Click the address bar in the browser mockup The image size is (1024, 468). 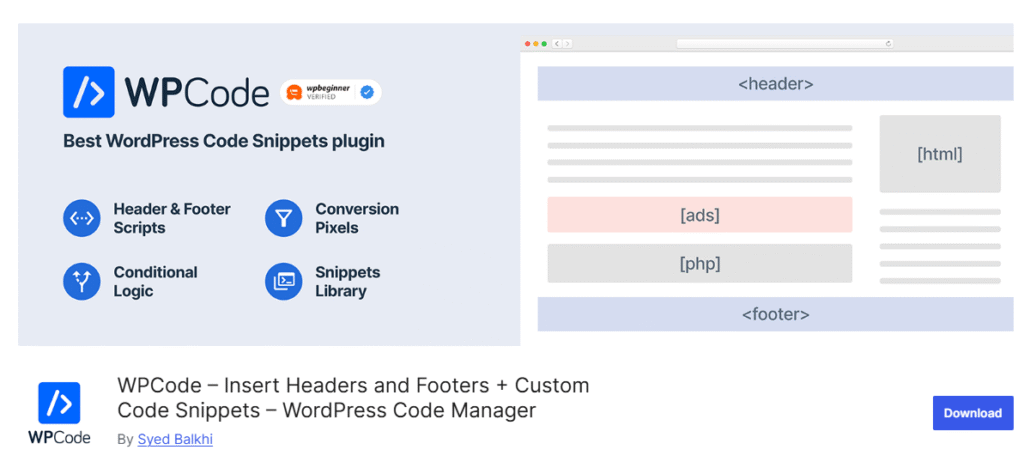tap(785, 44)
